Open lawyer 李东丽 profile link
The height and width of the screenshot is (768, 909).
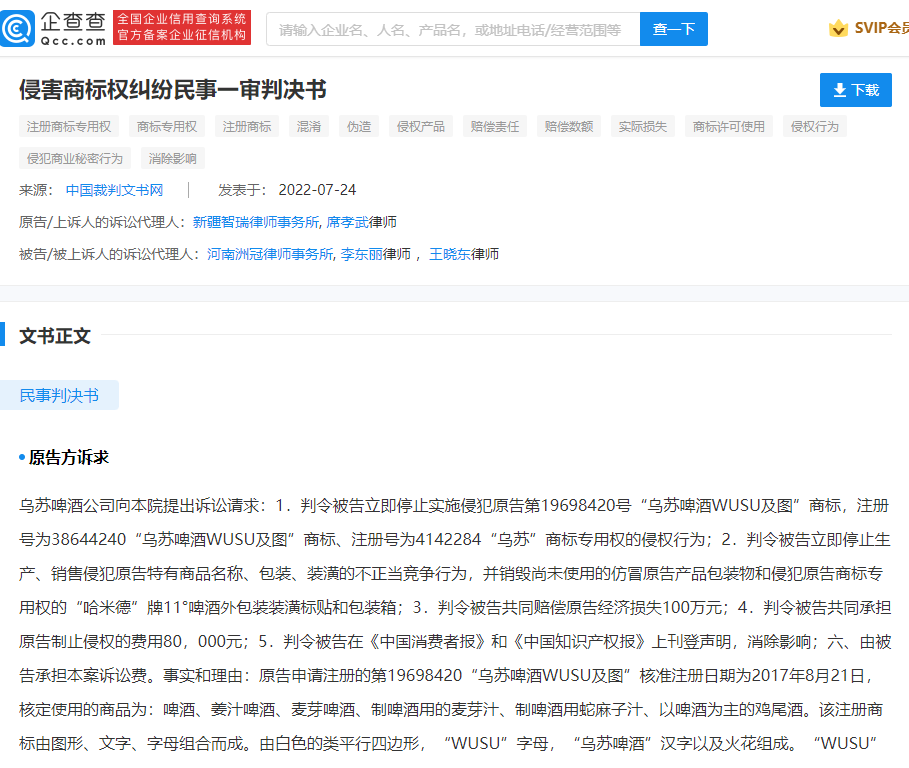(x=362, y=254)
